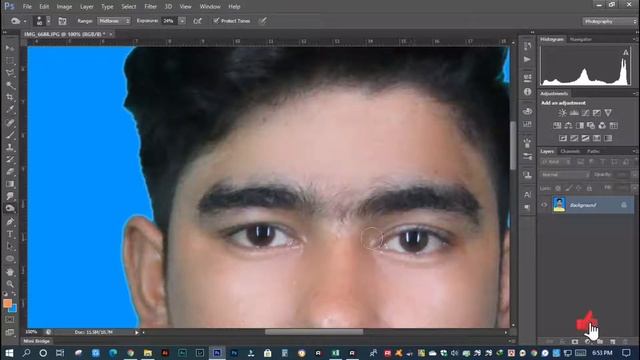Add a Brightness/Contrast adjustment
Viewport: 640px width, 360px height.
[x=562, y=113]
